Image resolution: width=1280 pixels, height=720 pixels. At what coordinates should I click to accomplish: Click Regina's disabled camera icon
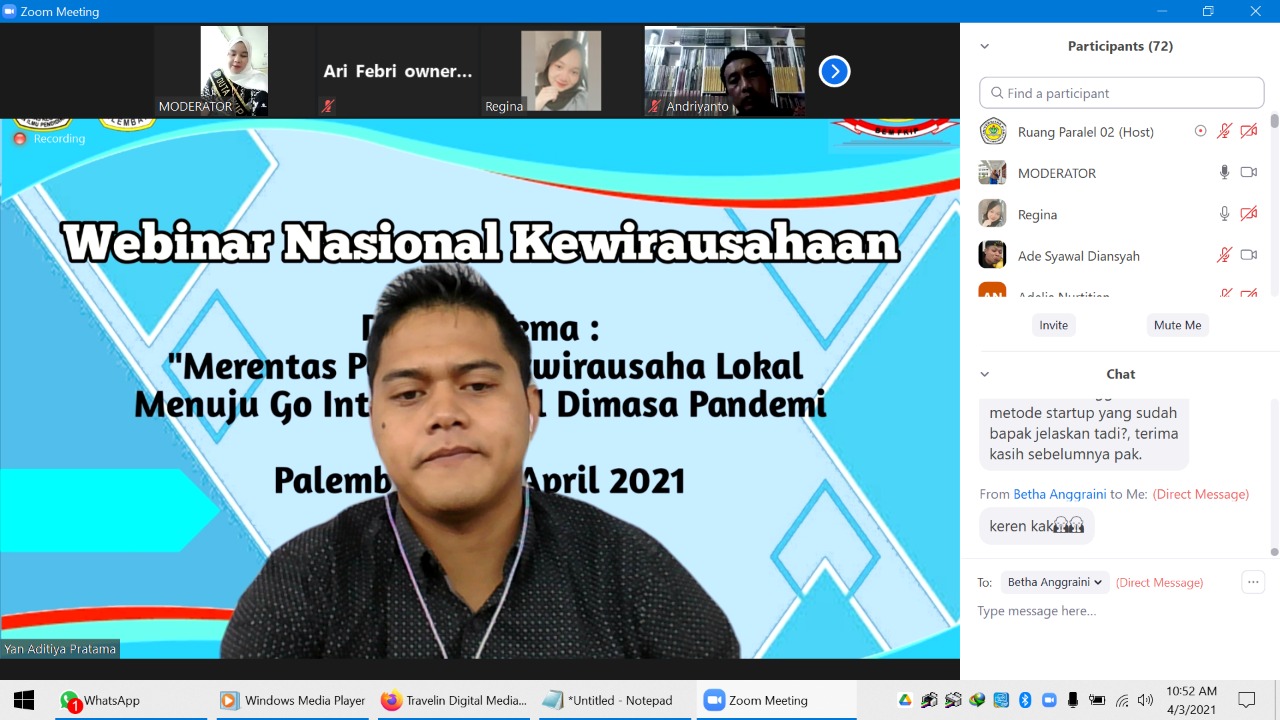1249,213
